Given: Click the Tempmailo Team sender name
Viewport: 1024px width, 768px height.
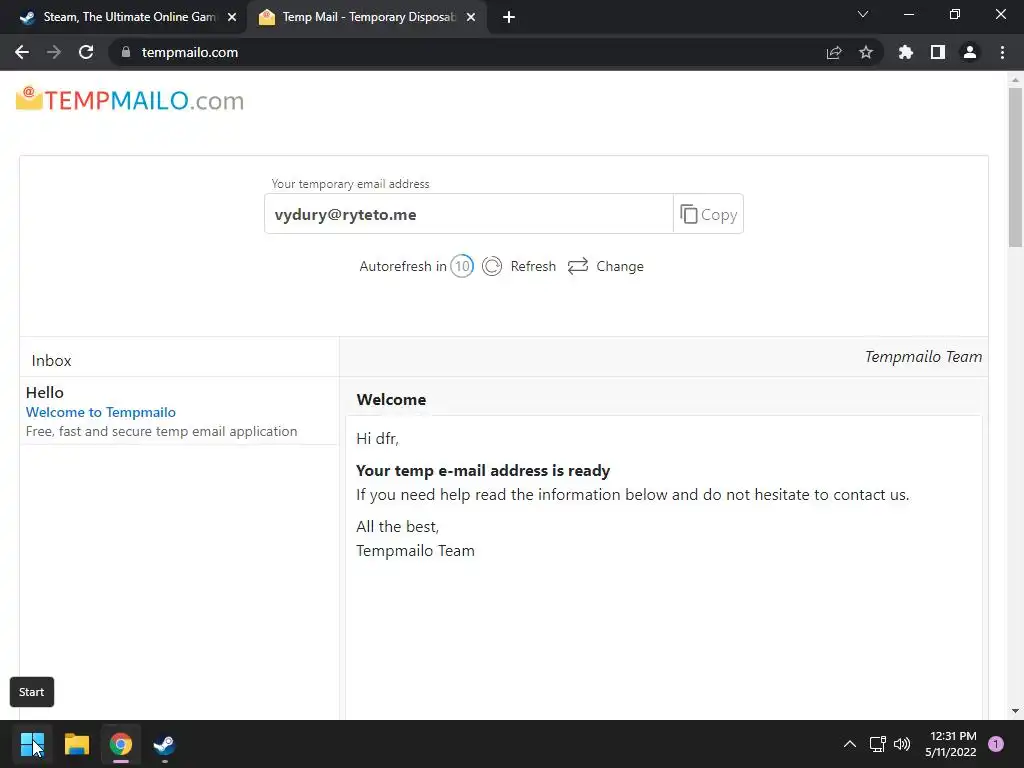Looking at the screenshot, I should pyautogui.click(x=923, y=357).
